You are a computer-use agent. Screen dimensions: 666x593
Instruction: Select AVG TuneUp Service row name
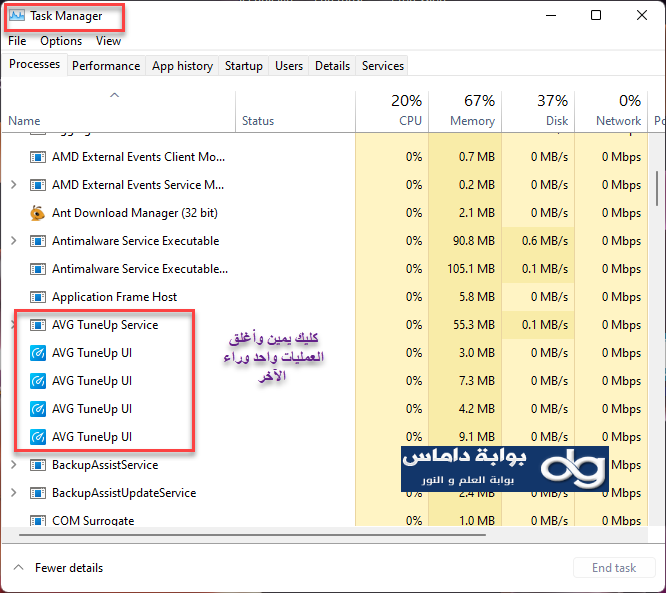pyautogui.click(x=105, y=325)
